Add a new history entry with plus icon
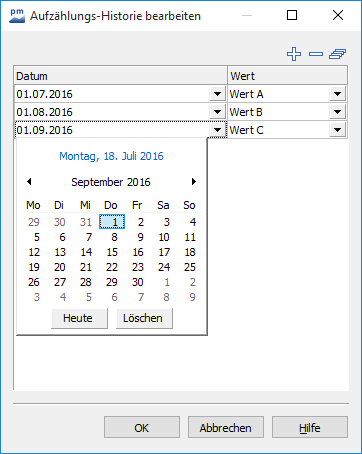Screen dimensions: 362x454 point(294,54)
